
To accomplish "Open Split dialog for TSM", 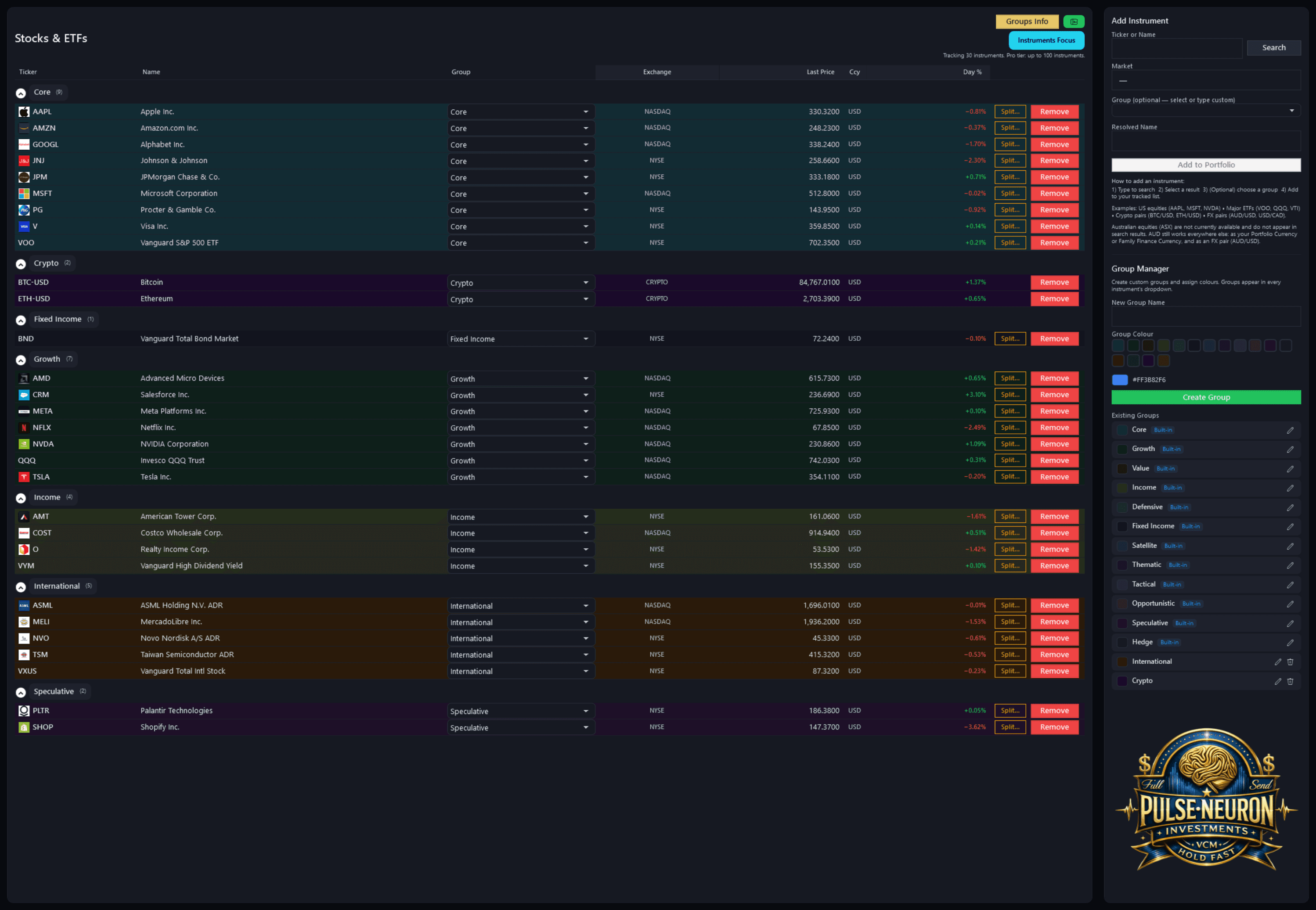I will (1009, 655).
